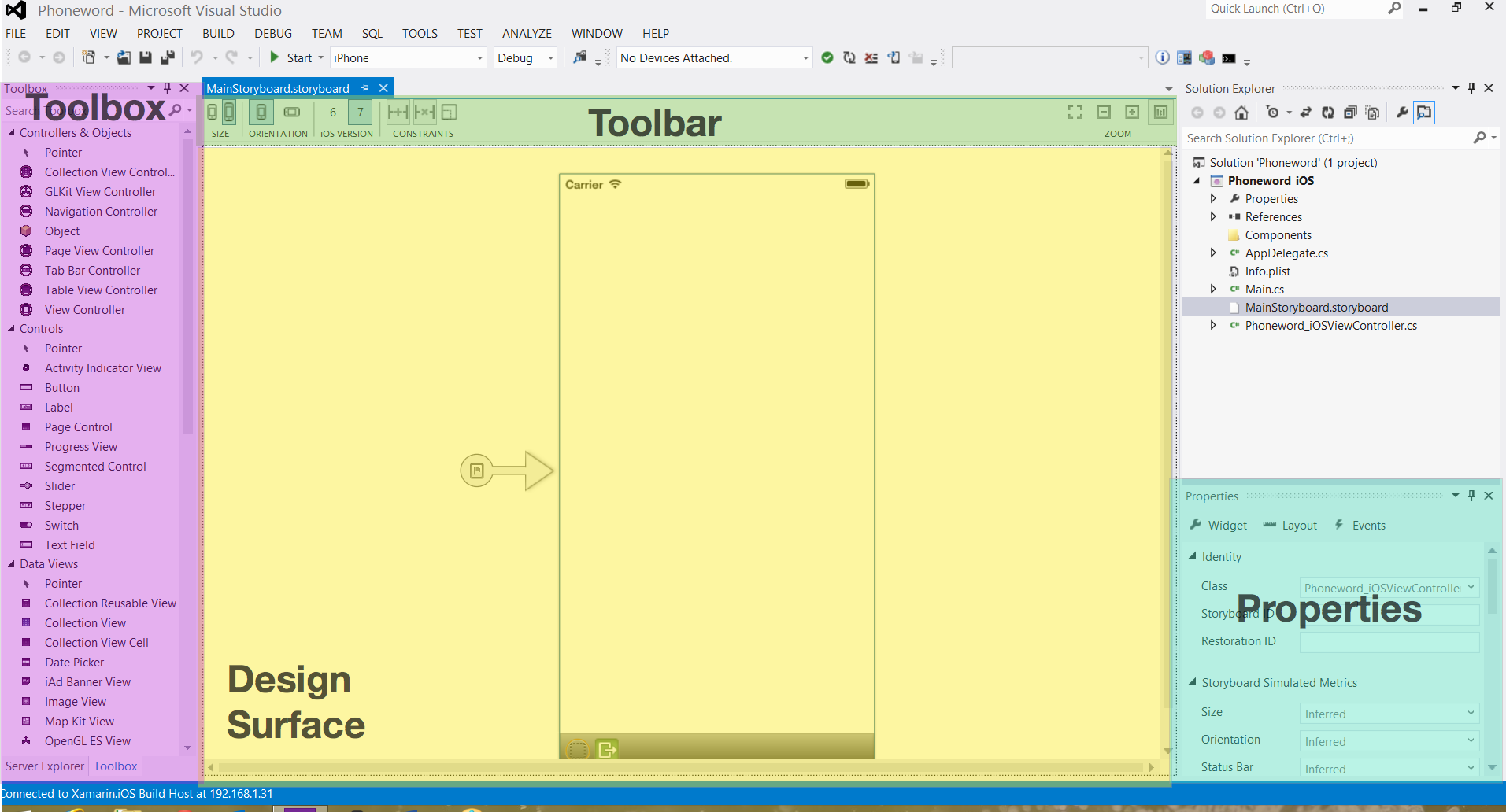Select the Slider control in Toolbox
Image resolution: width=1506 pixels, height=812 pixels.
(60, 486)
